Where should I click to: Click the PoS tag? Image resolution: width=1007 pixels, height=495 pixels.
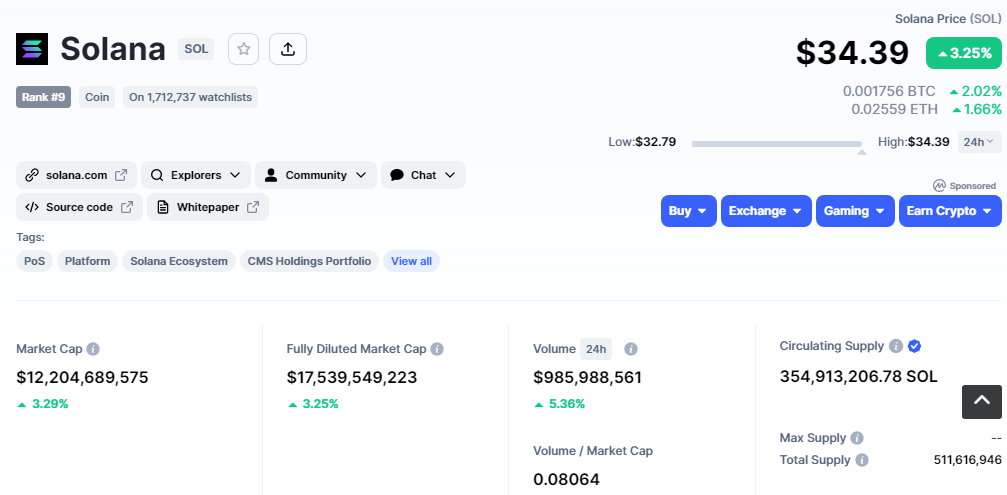pos(35,261)
